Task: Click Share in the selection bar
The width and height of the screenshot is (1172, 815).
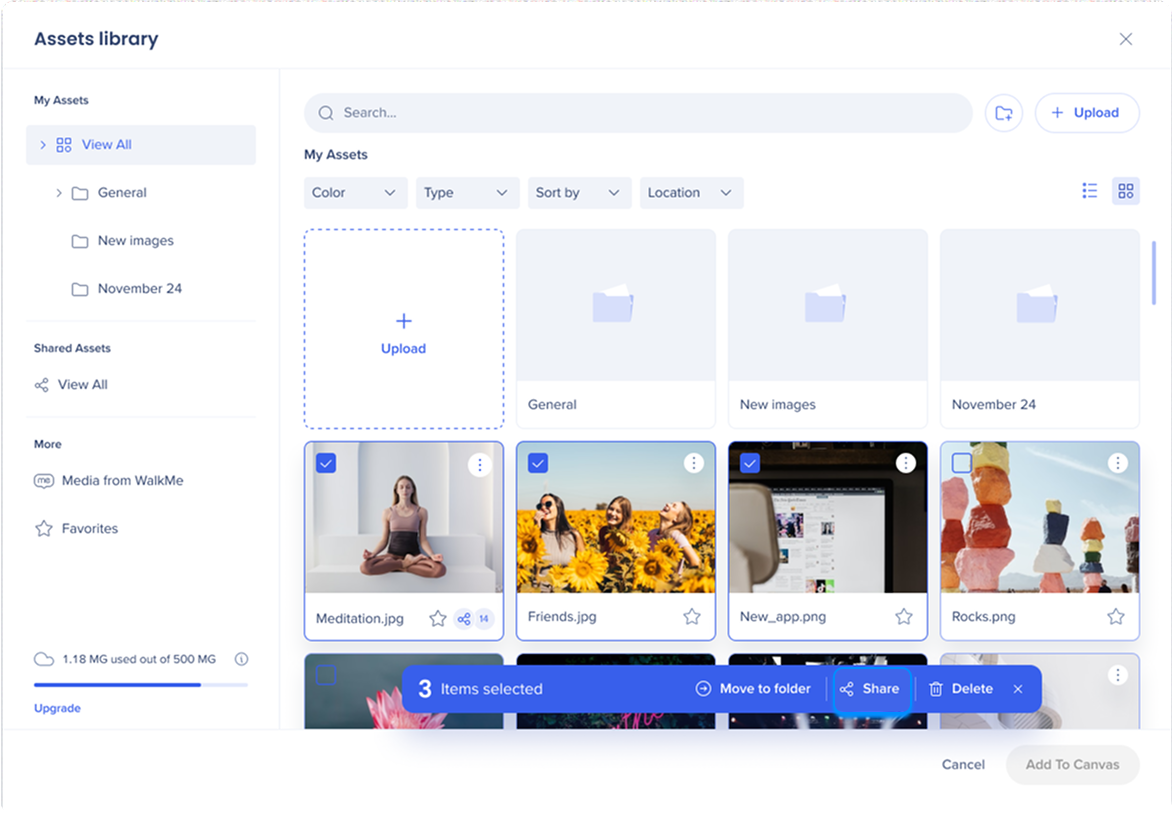Action: [x=870, y=689]
